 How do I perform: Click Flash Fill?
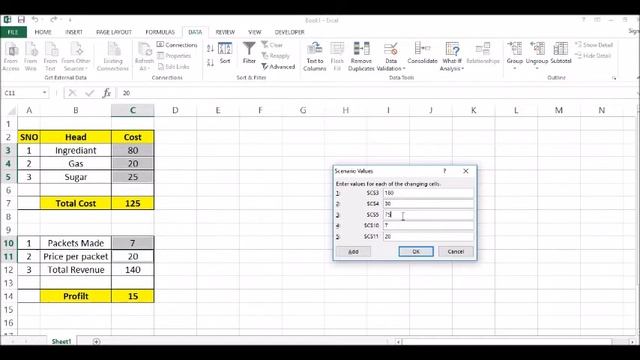point(337,56)
